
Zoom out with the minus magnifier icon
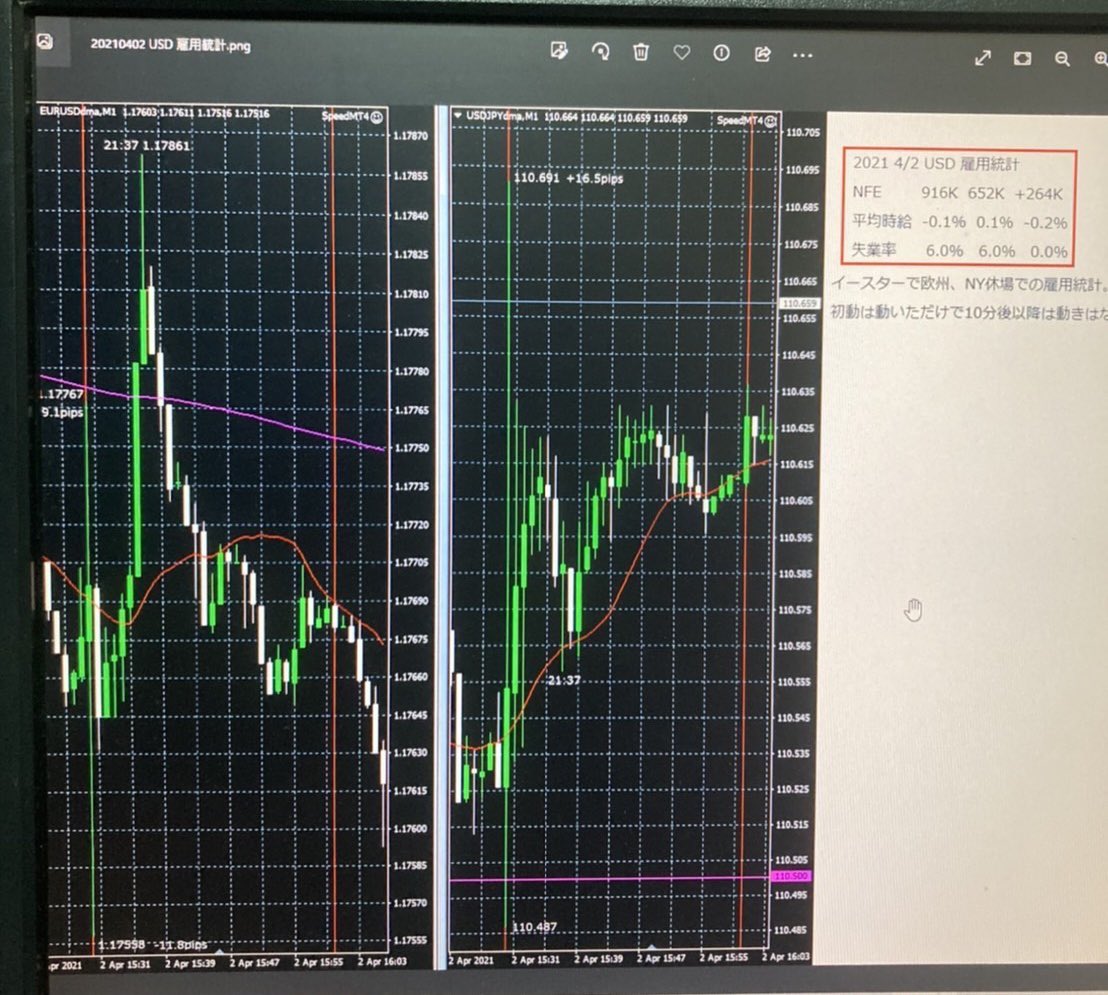point(1062,59)
